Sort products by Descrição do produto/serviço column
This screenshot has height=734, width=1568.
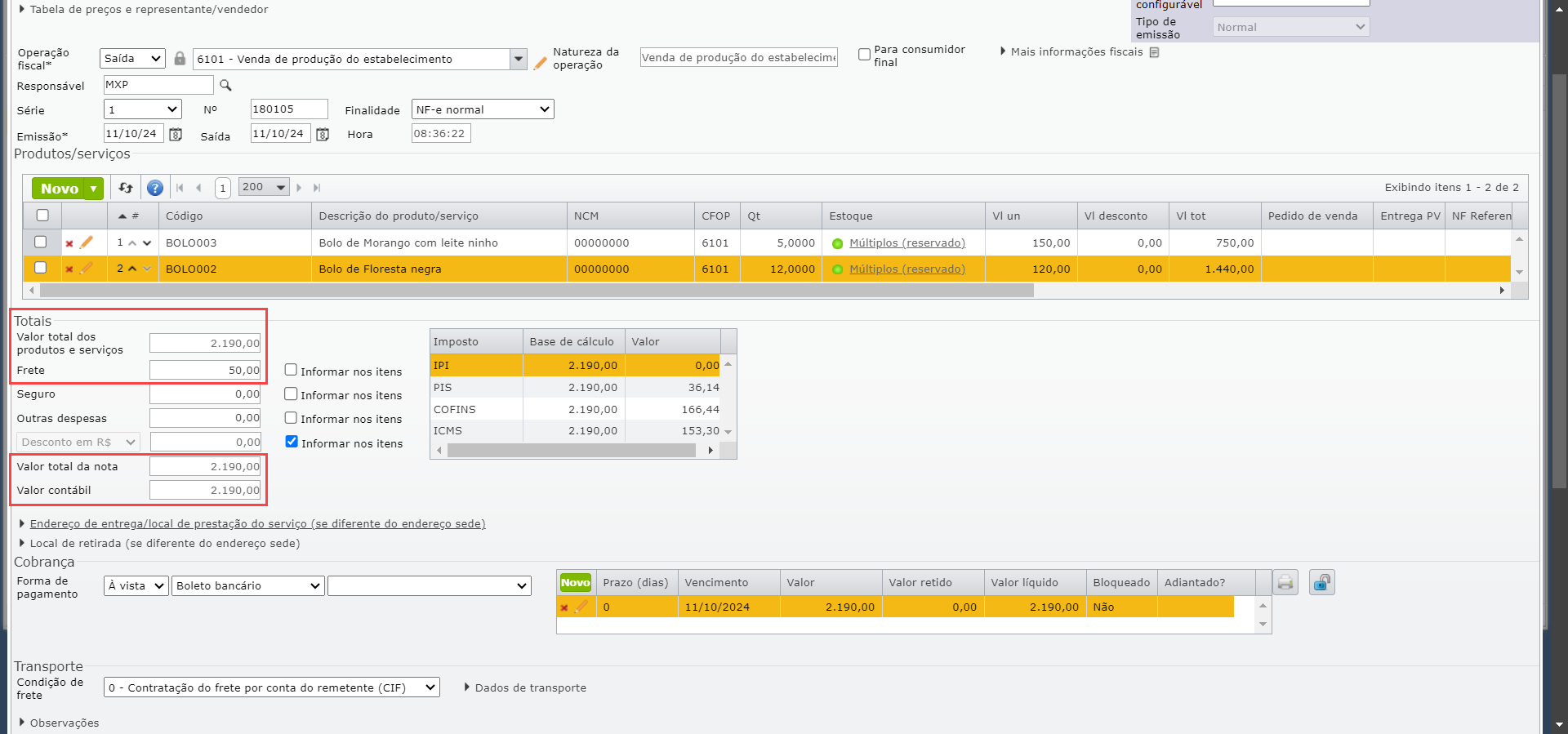(x=399, y=216)
